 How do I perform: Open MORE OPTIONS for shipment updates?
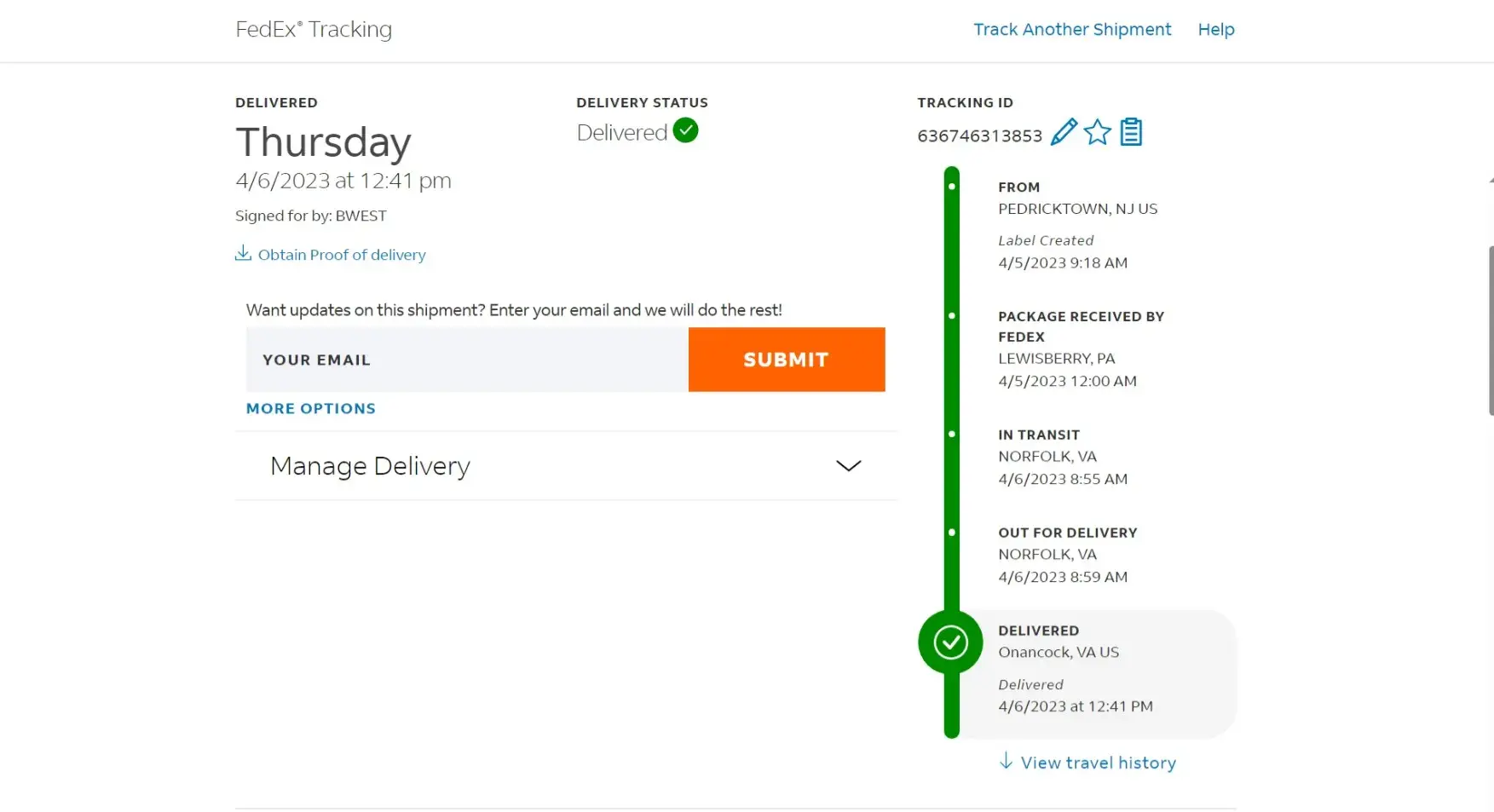click(310, 409)
